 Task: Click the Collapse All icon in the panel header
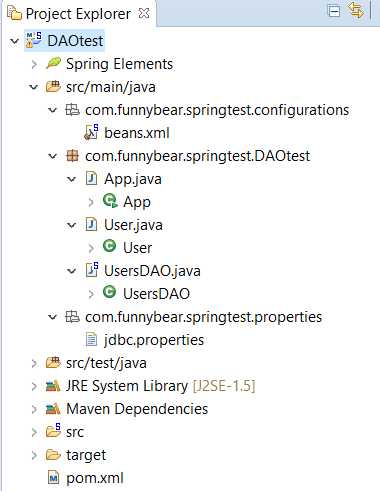[x=334, y=11]
